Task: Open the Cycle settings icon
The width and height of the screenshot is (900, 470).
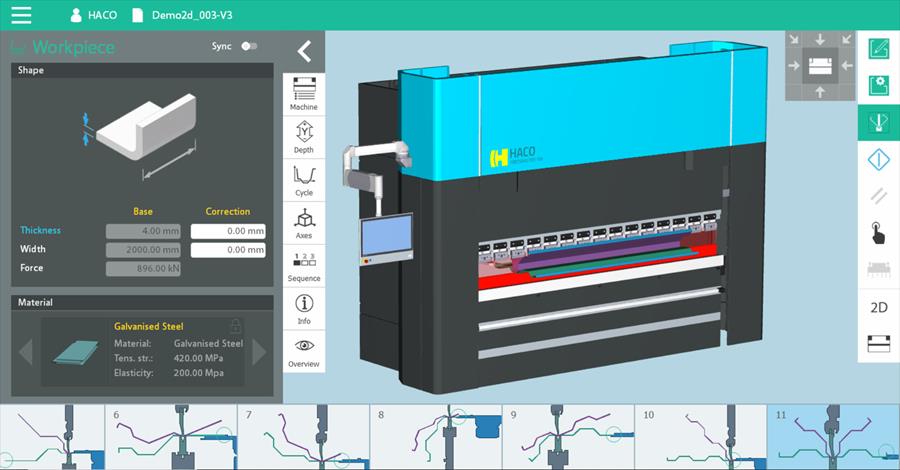Action: 304,180
